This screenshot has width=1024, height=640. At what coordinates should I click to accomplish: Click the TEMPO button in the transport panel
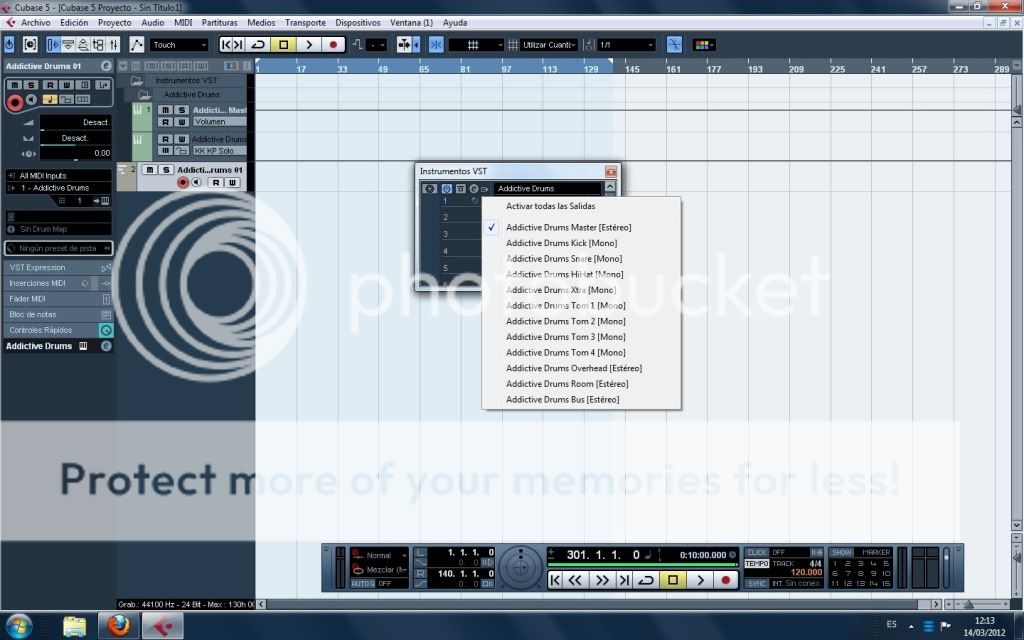pyautogui.click(x=757, y=564)
